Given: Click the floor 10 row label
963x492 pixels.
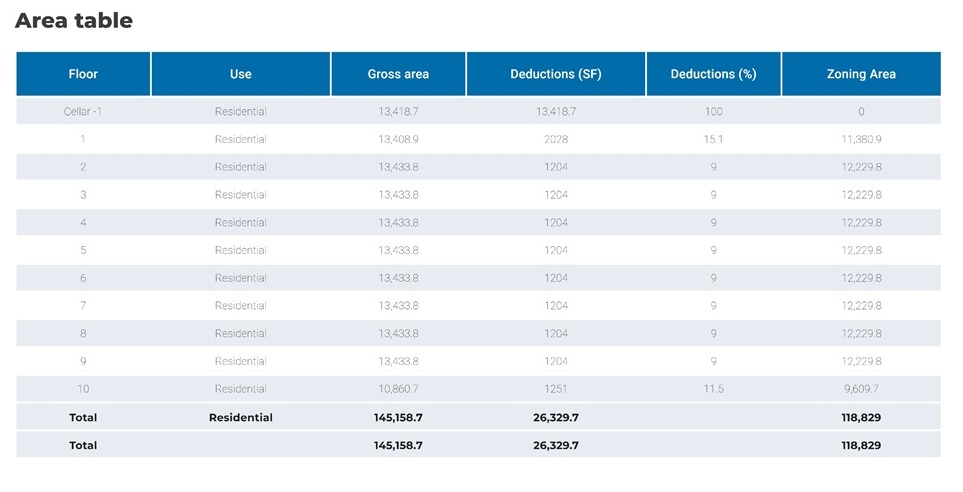Looking at the screenshot, I should point(83,389).
